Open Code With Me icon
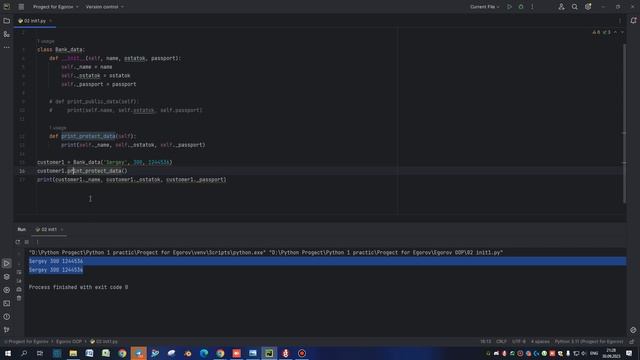640x360 pixels. [561, 7]
